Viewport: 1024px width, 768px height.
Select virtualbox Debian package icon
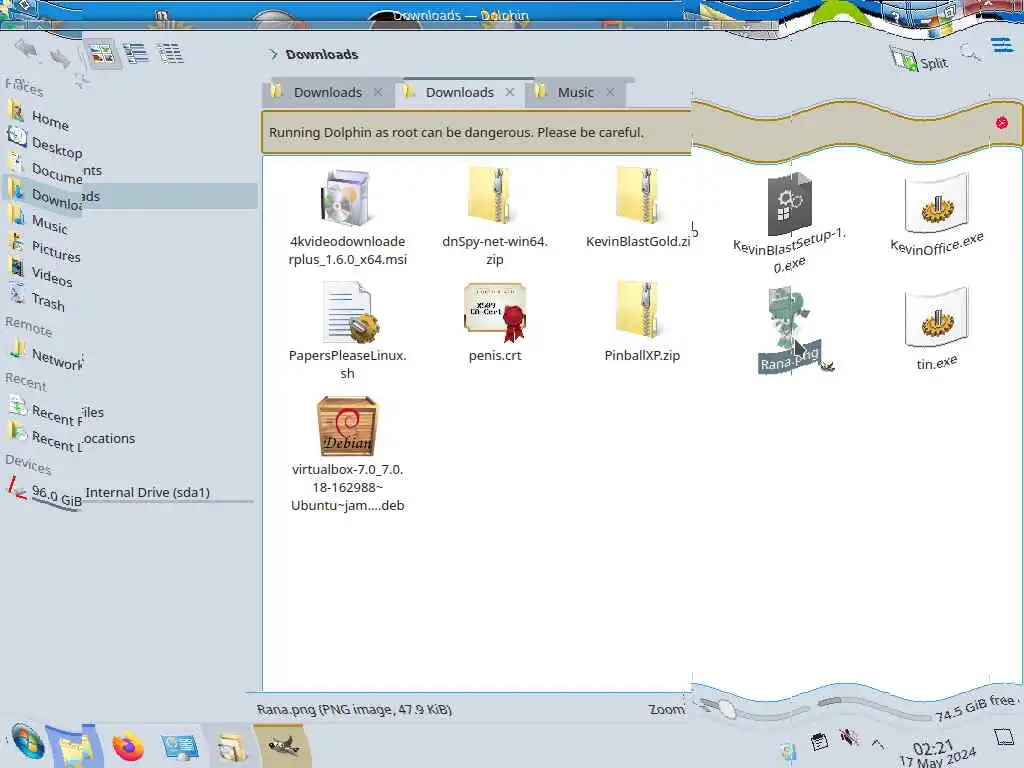tap(347, 426)
